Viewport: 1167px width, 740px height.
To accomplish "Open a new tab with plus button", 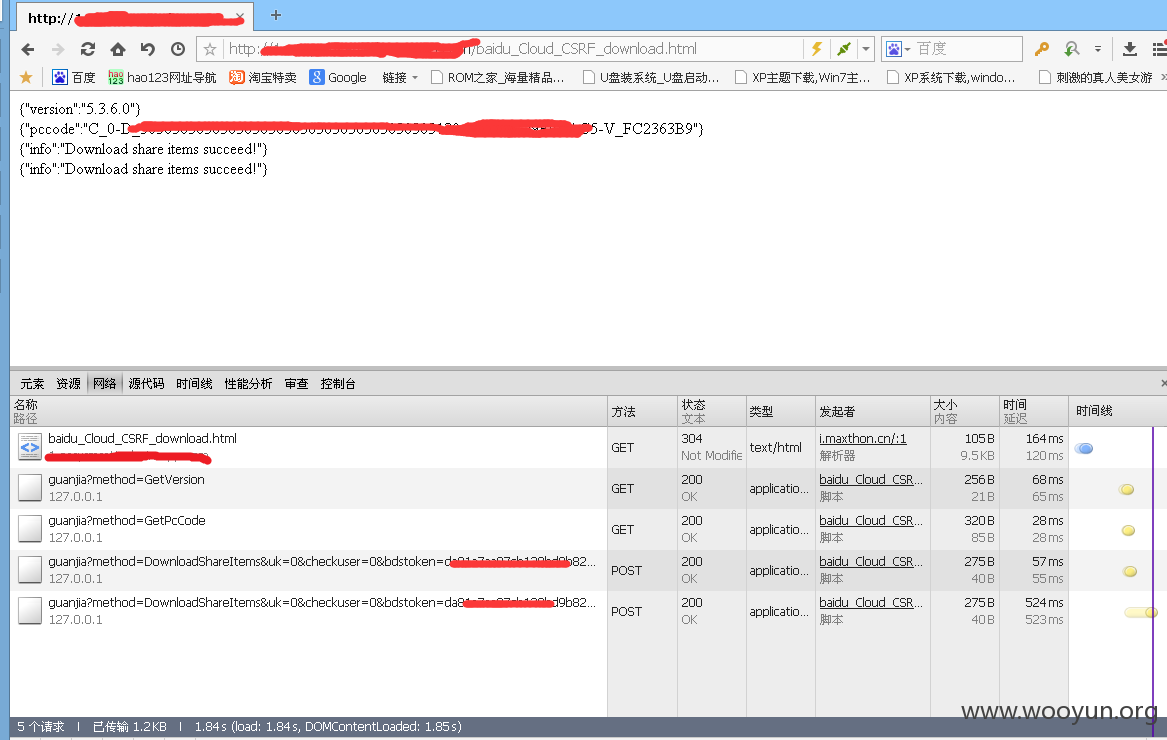I will 275,15.
